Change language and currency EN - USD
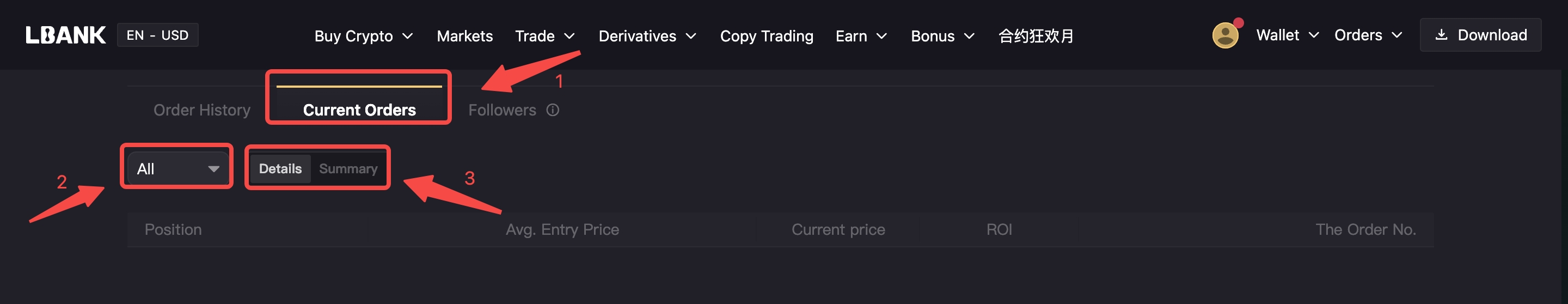This screenshot has height=304, width=1568. [158, 35]
